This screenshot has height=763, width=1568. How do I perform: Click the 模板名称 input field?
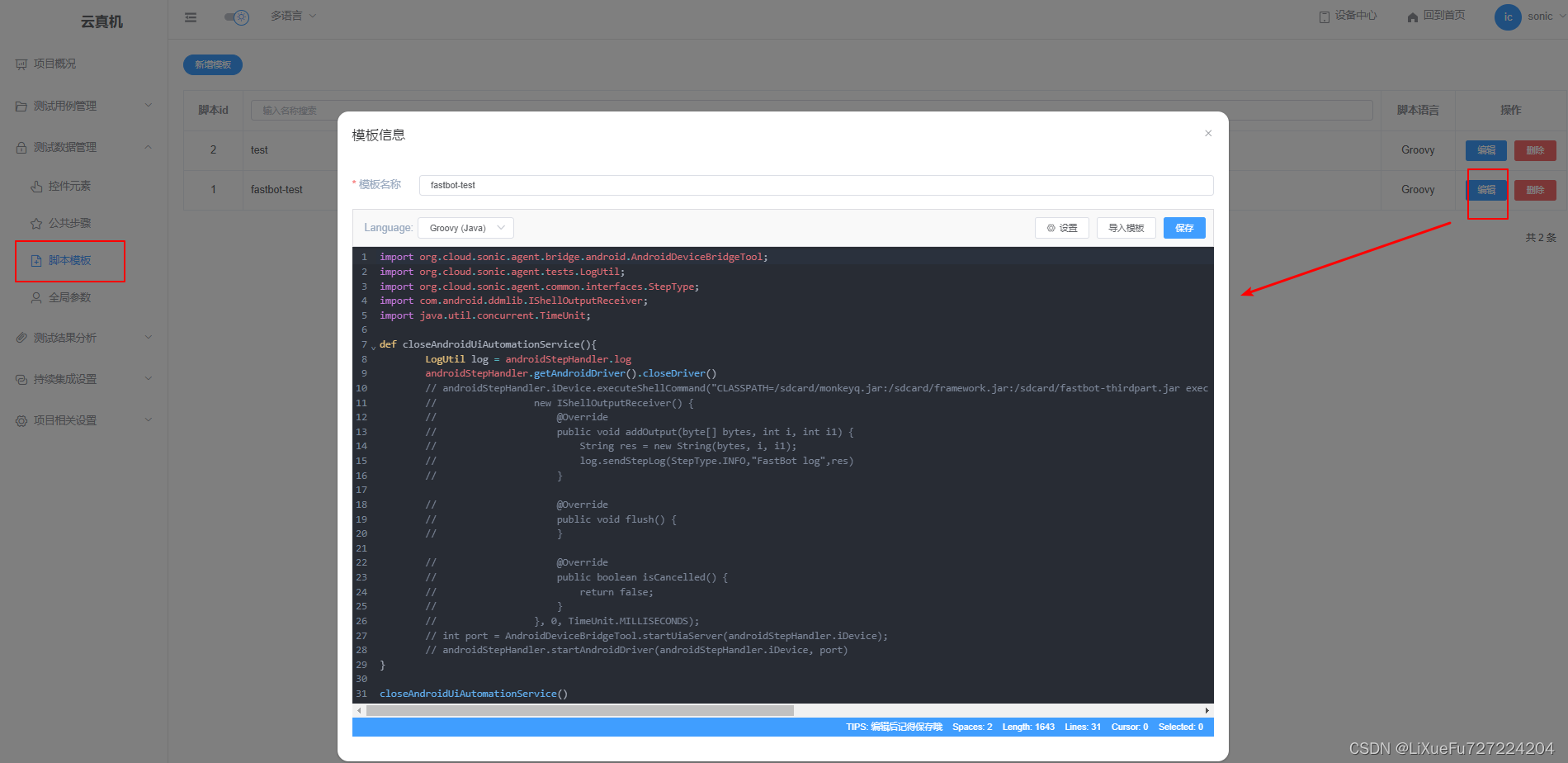(x=816, y=185)
